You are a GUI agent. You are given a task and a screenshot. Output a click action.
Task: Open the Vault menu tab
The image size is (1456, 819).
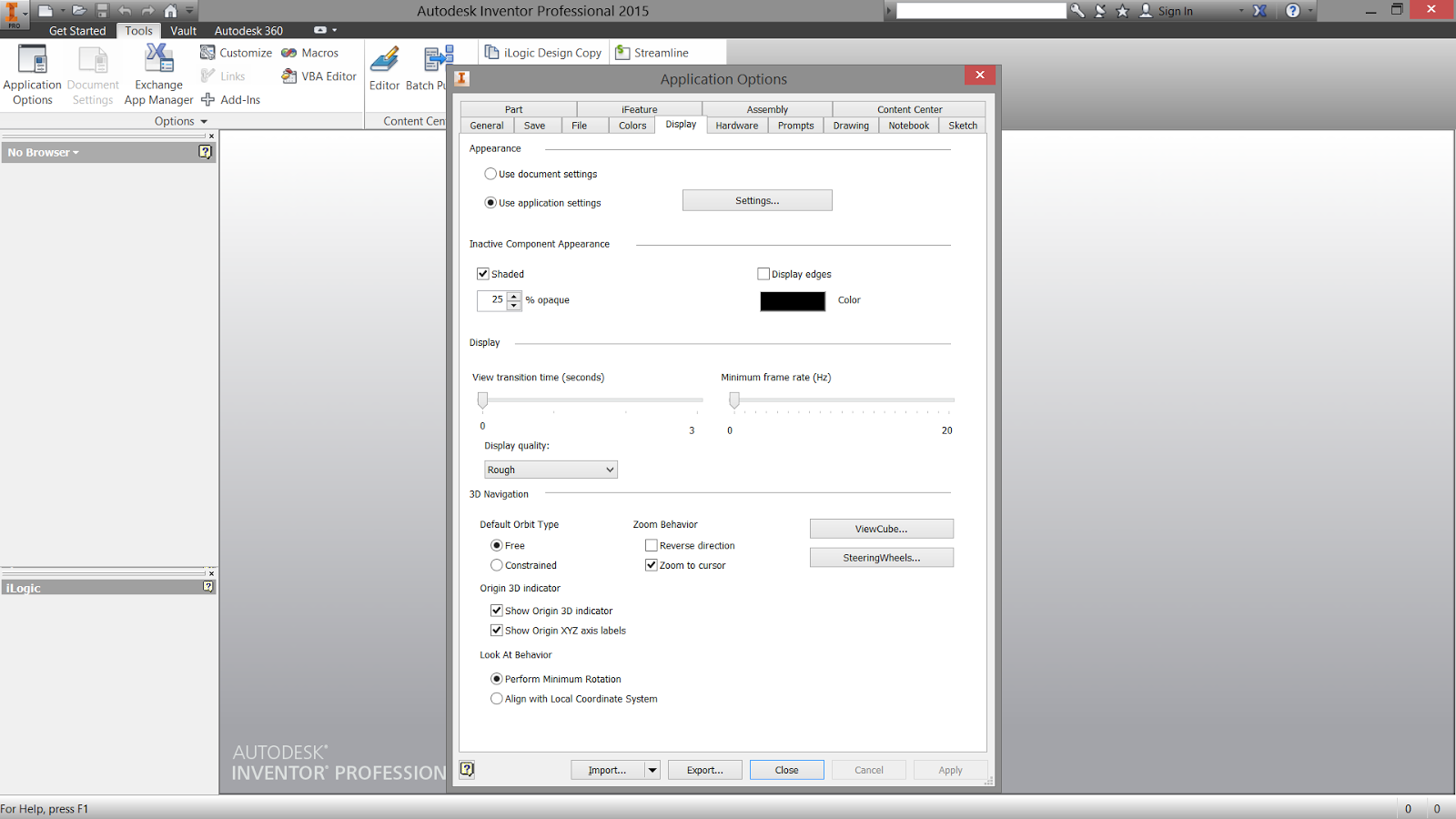pyautogui.click(x=183, y=30)
